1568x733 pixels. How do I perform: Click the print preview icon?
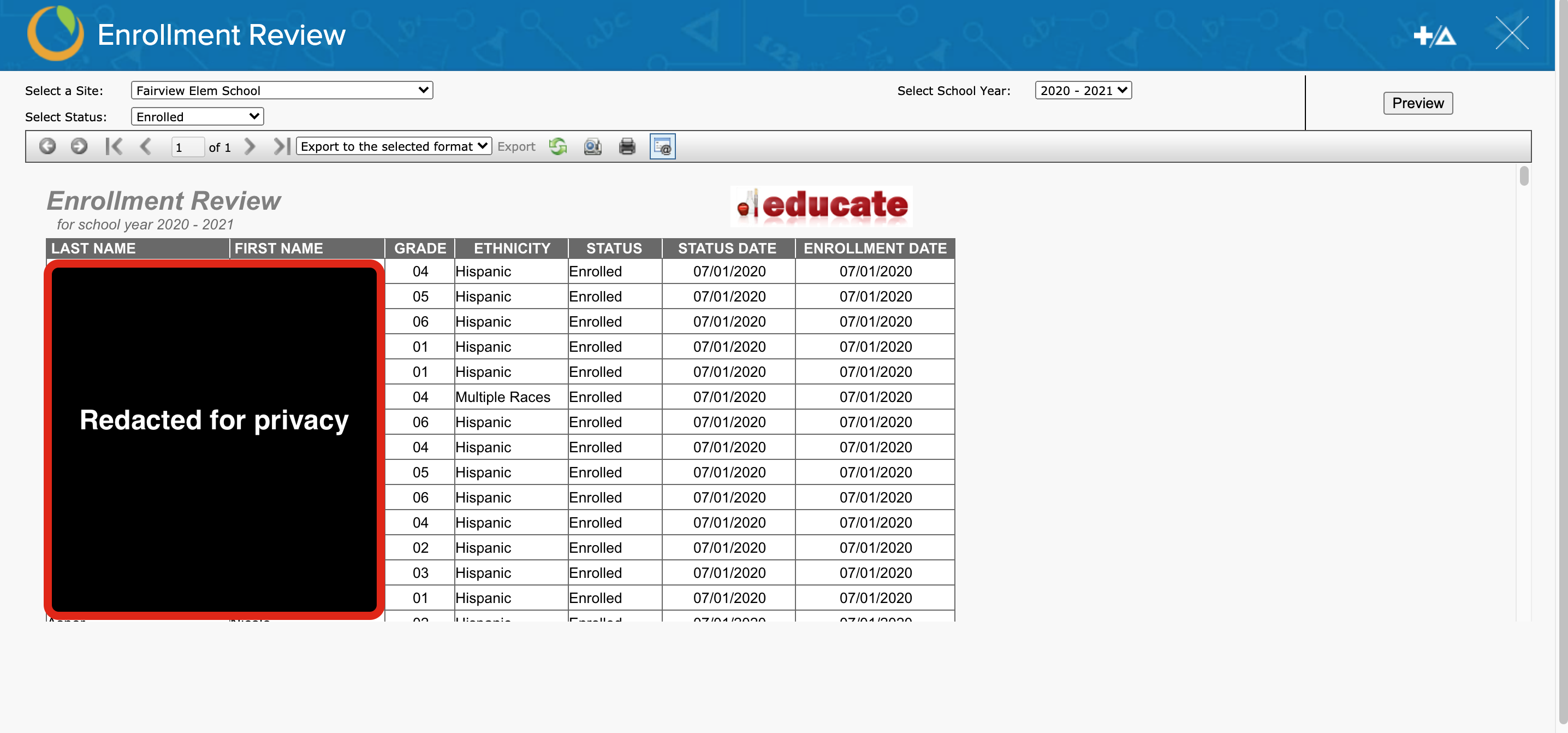(592, 146)
